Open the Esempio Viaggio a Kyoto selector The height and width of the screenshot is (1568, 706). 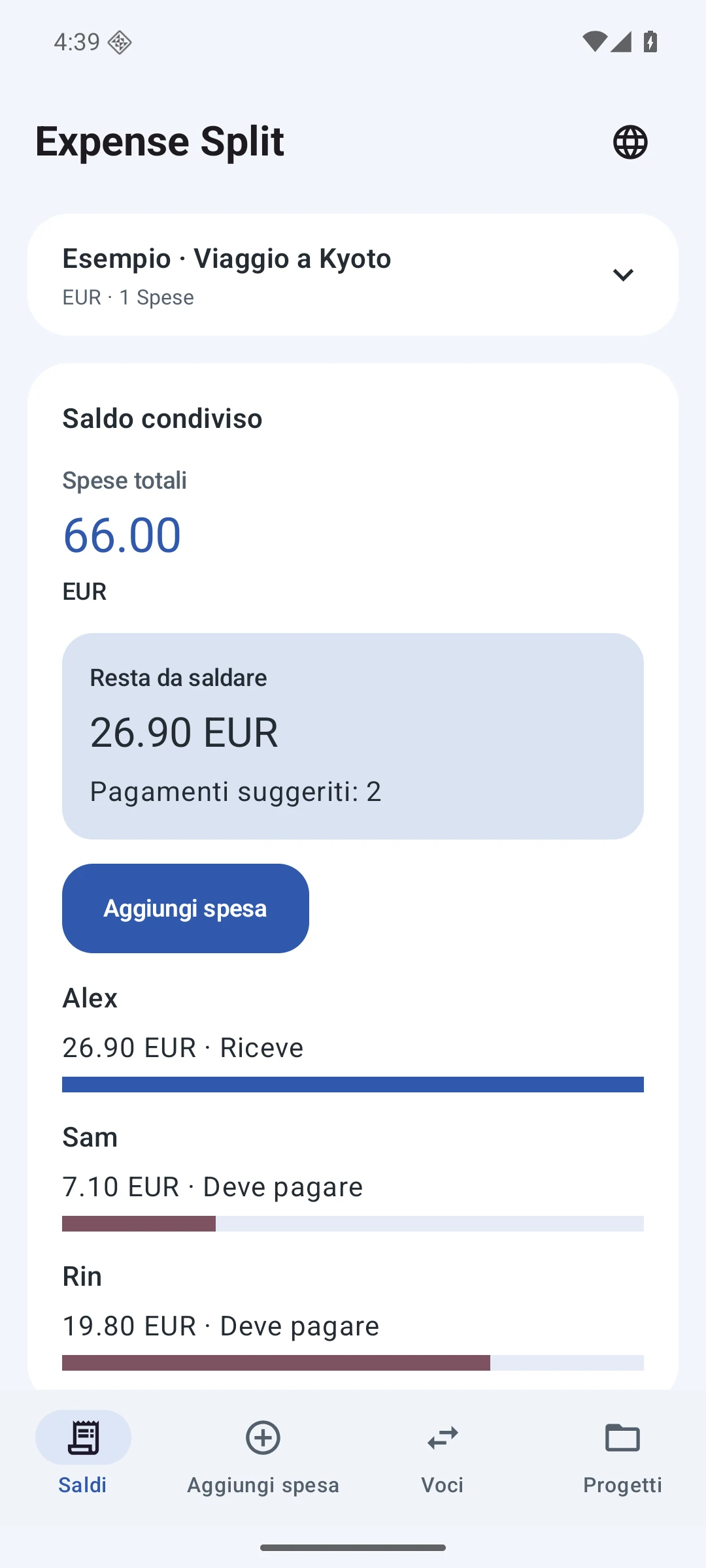point(353,275)
